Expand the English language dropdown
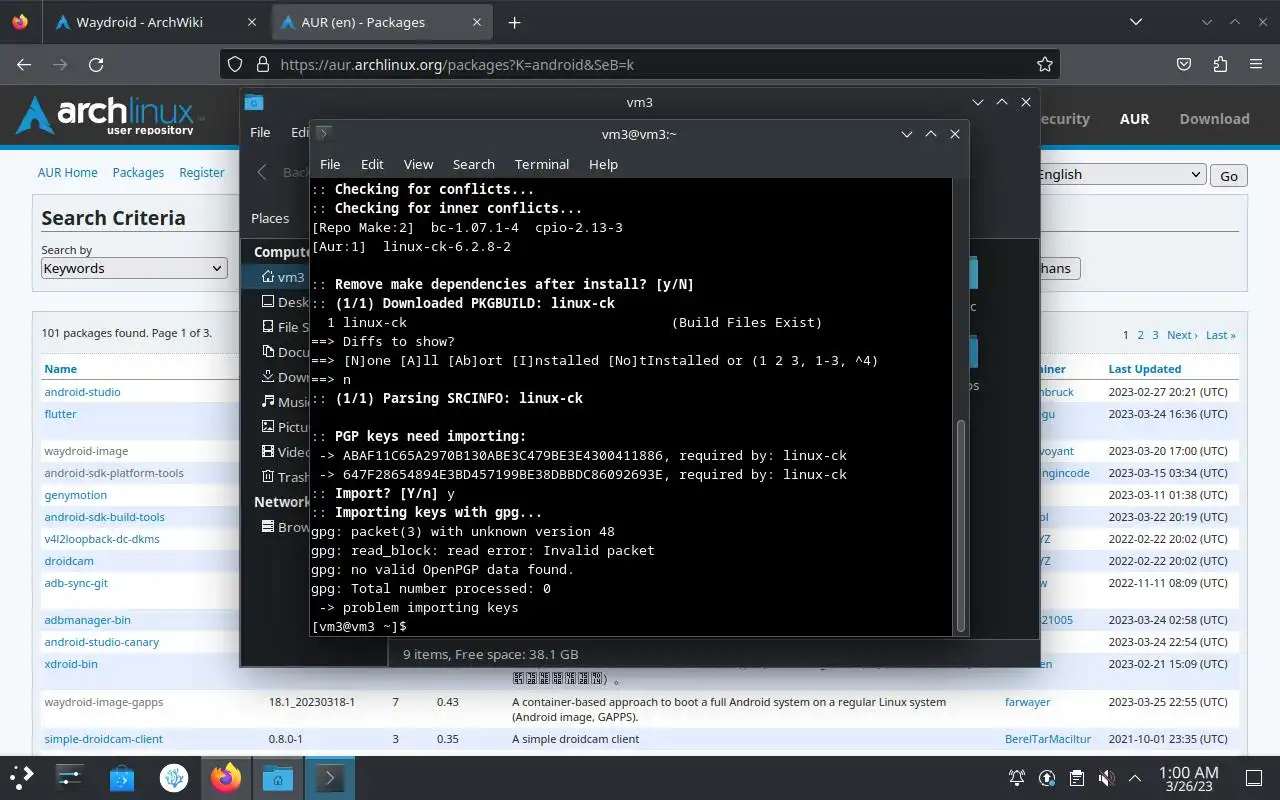Image resolution: width=1280 pixels, height=800 pixels. pos(1119,174)
